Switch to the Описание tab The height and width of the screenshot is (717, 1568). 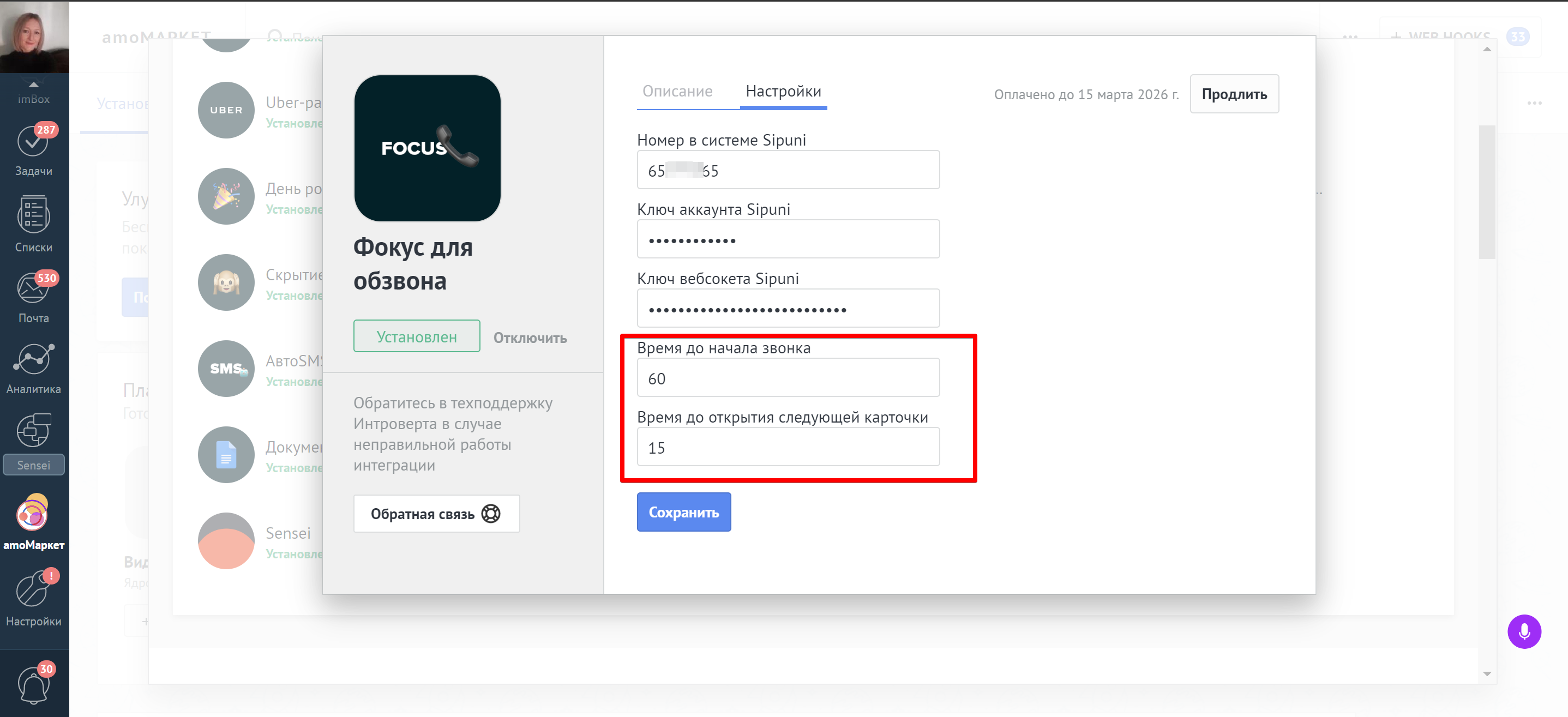click(x=677, y=91)
